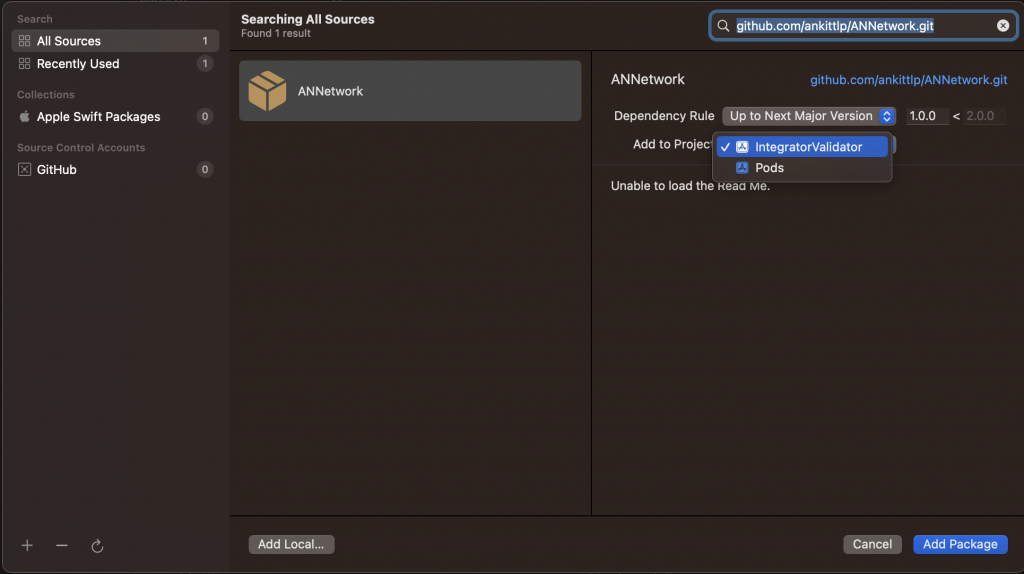Click GitHub account icon
Viewport: 1024px width, 574px height.
click(x=24, y=169)
